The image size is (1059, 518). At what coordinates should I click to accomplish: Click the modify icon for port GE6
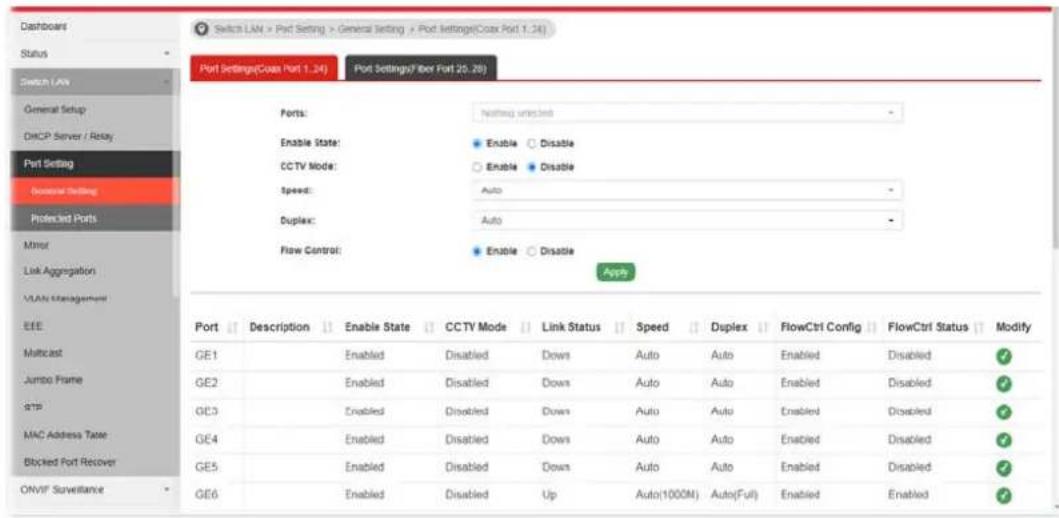point(1004,496)
